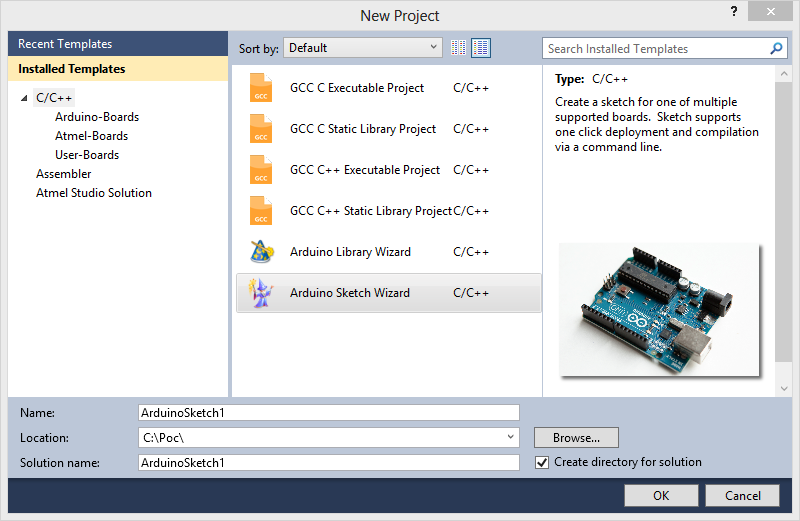Screen dimensions: 800x521
Task: Collapse the C/C++ tree node arrow
Action: point(24,98)
